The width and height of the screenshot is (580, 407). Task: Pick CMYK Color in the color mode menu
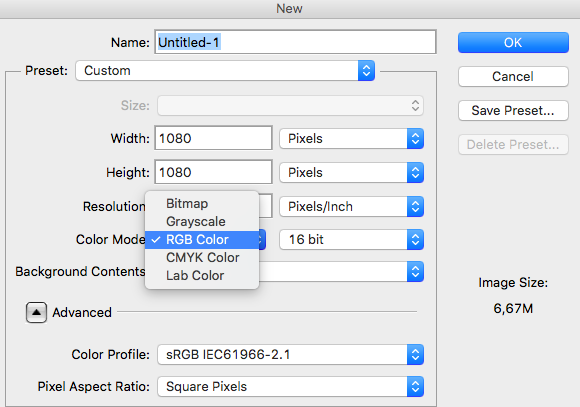pos(202,258)
